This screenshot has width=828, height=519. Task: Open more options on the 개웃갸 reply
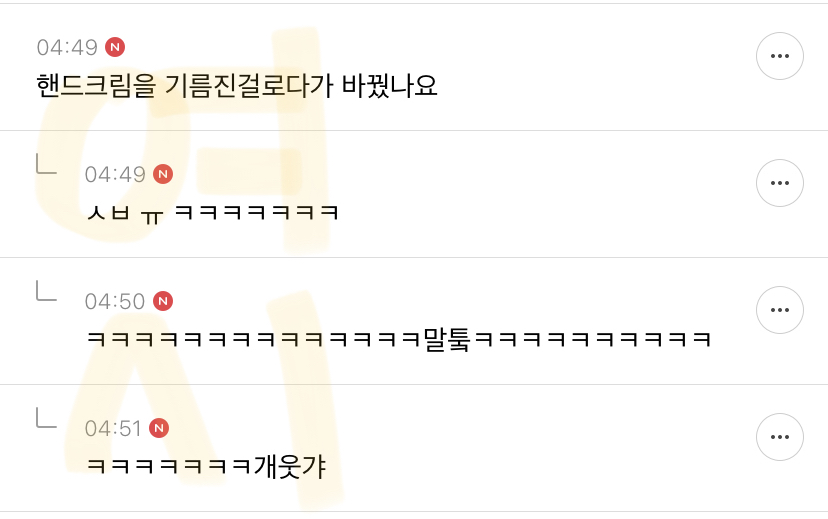(x=779, y=437)
